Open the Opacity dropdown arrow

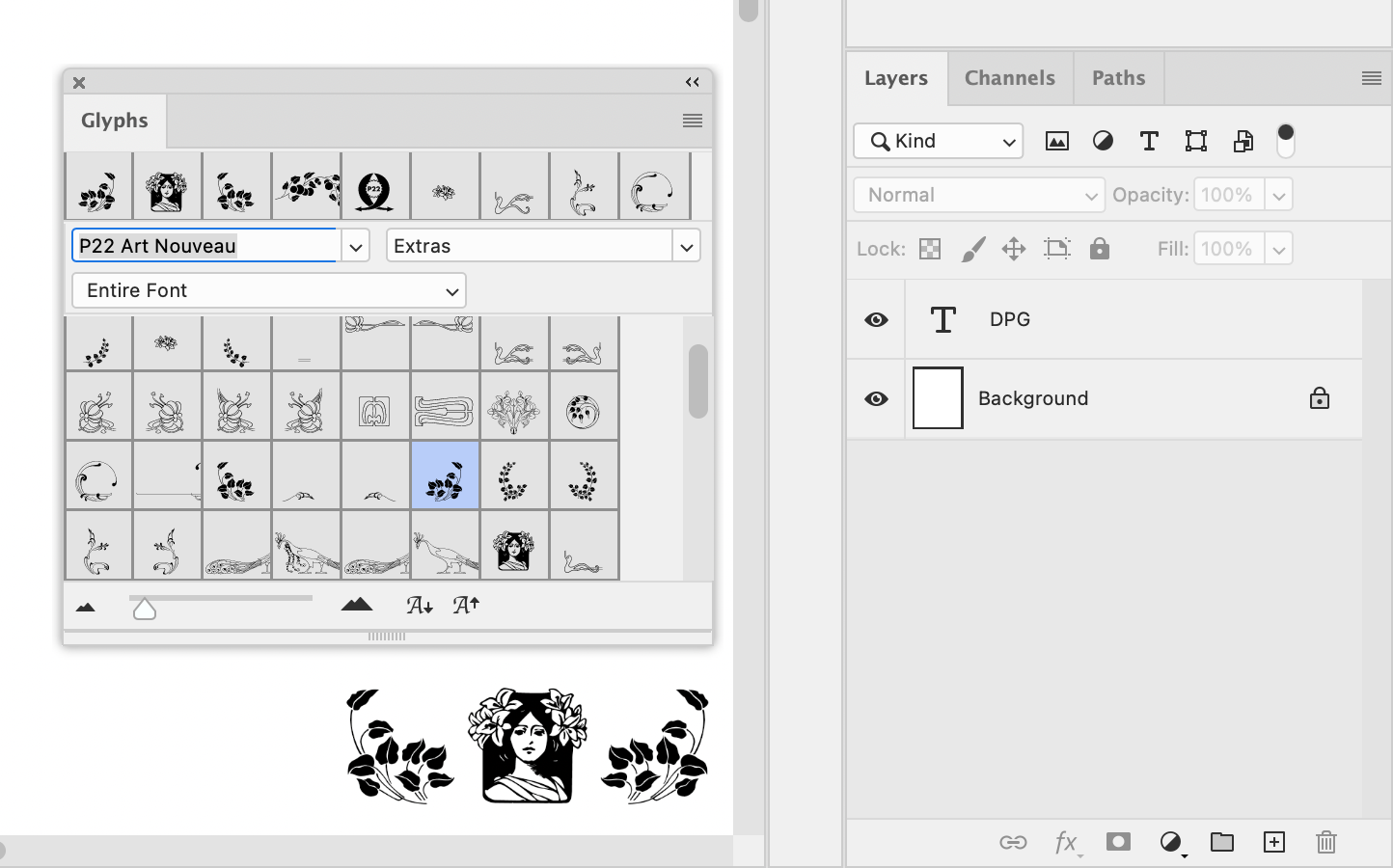[x=1278, y=196]
